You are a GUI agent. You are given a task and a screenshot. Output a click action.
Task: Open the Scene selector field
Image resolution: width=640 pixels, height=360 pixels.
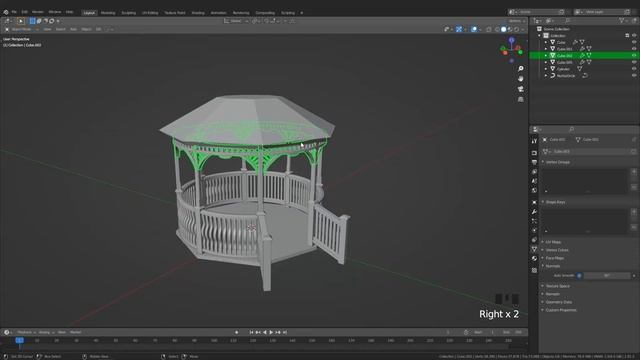point(537,12)
